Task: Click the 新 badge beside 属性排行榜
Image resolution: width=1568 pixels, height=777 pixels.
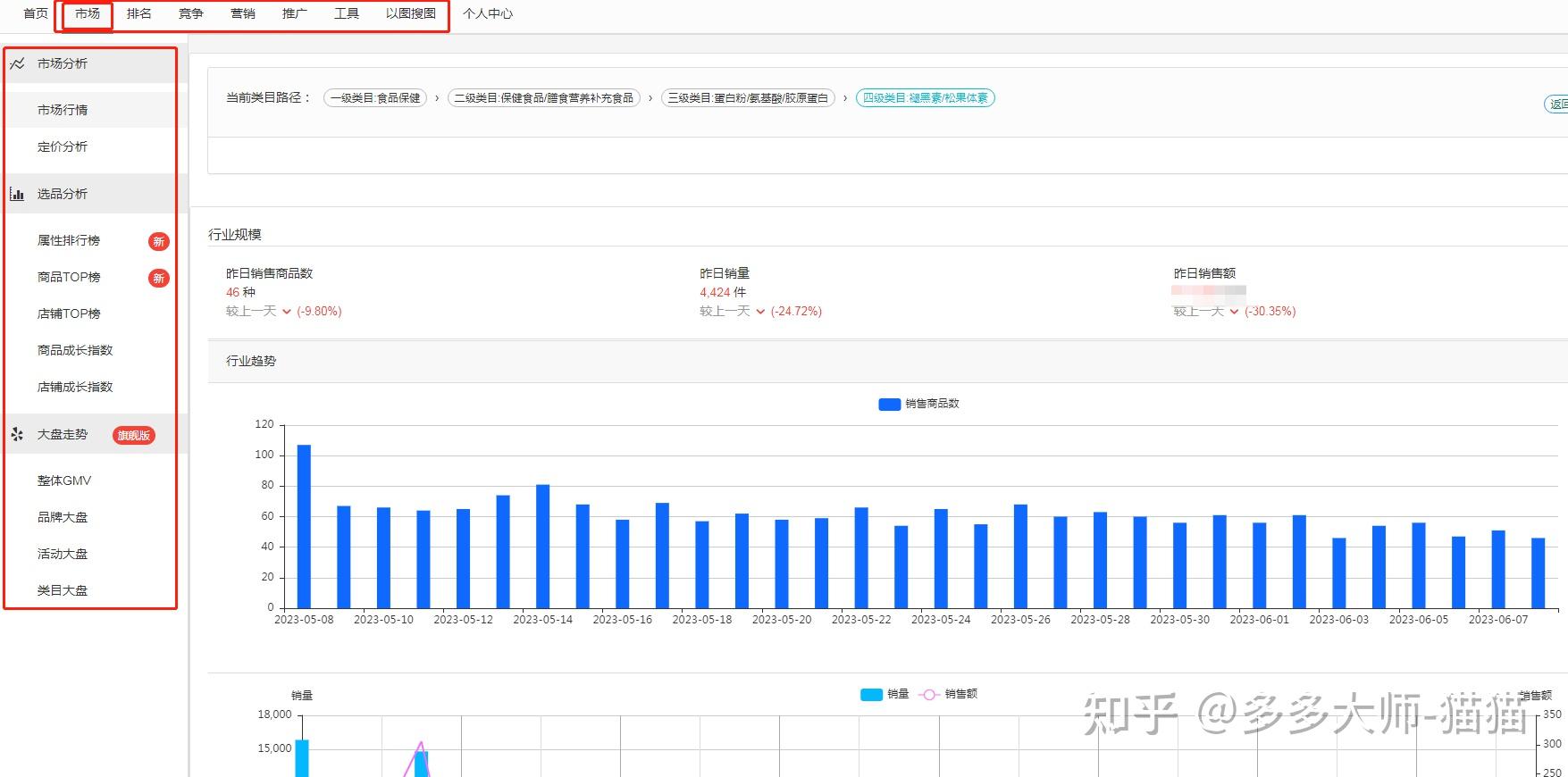Action: 158,241
